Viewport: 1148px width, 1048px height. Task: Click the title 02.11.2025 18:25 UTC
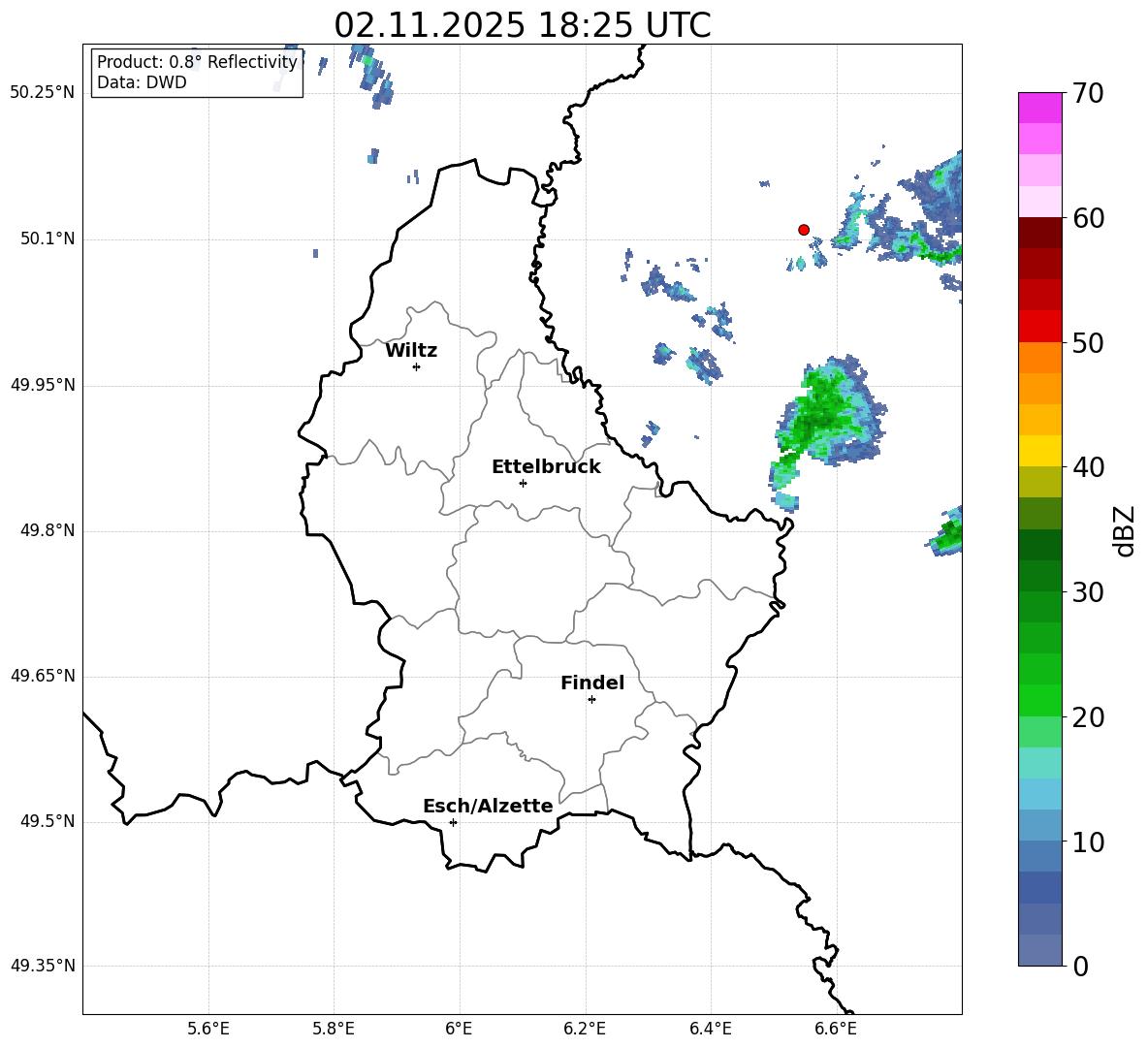(523, 25)
